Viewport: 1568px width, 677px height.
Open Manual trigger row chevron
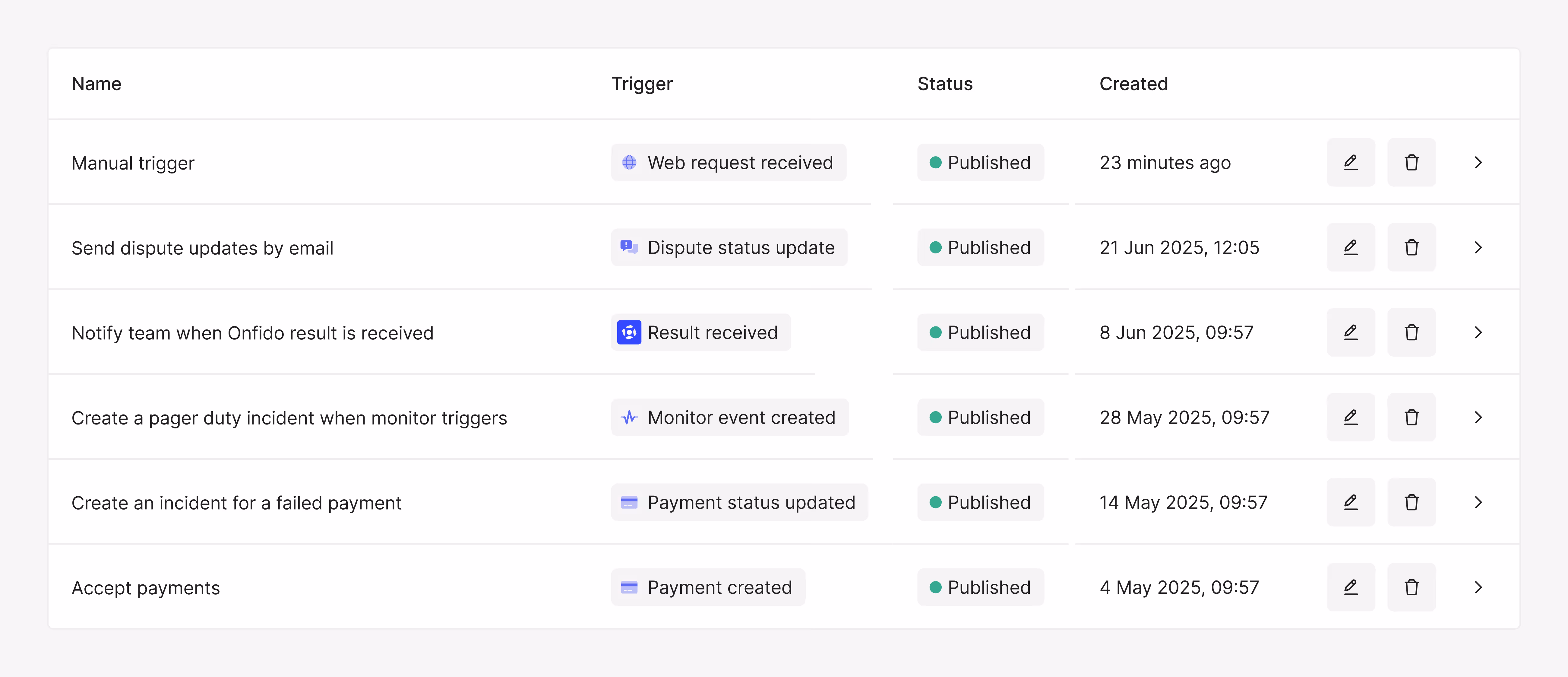1478,163
